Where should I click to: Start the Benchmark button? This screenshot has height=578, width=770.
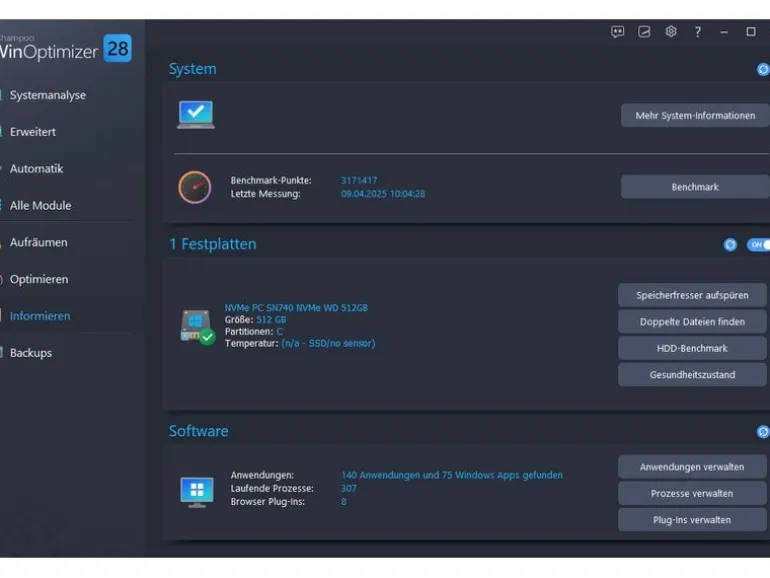(x=695, y=187)
